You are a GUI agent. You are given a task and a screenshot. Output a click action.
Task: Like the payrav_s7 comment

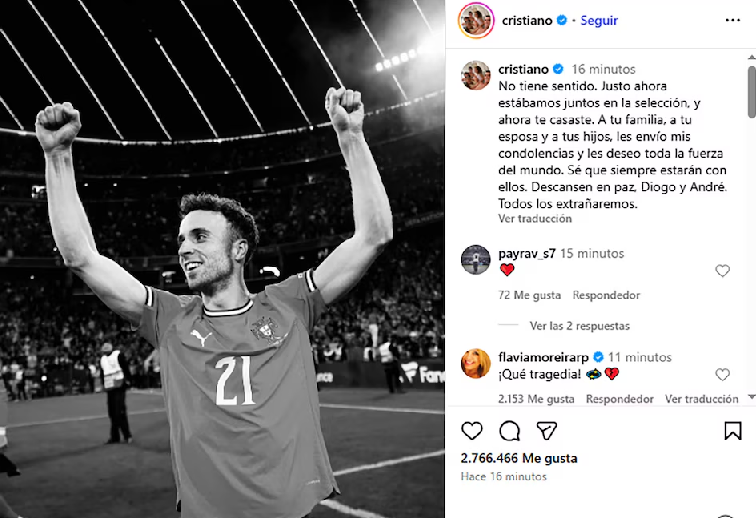click(x=722, y=271)
